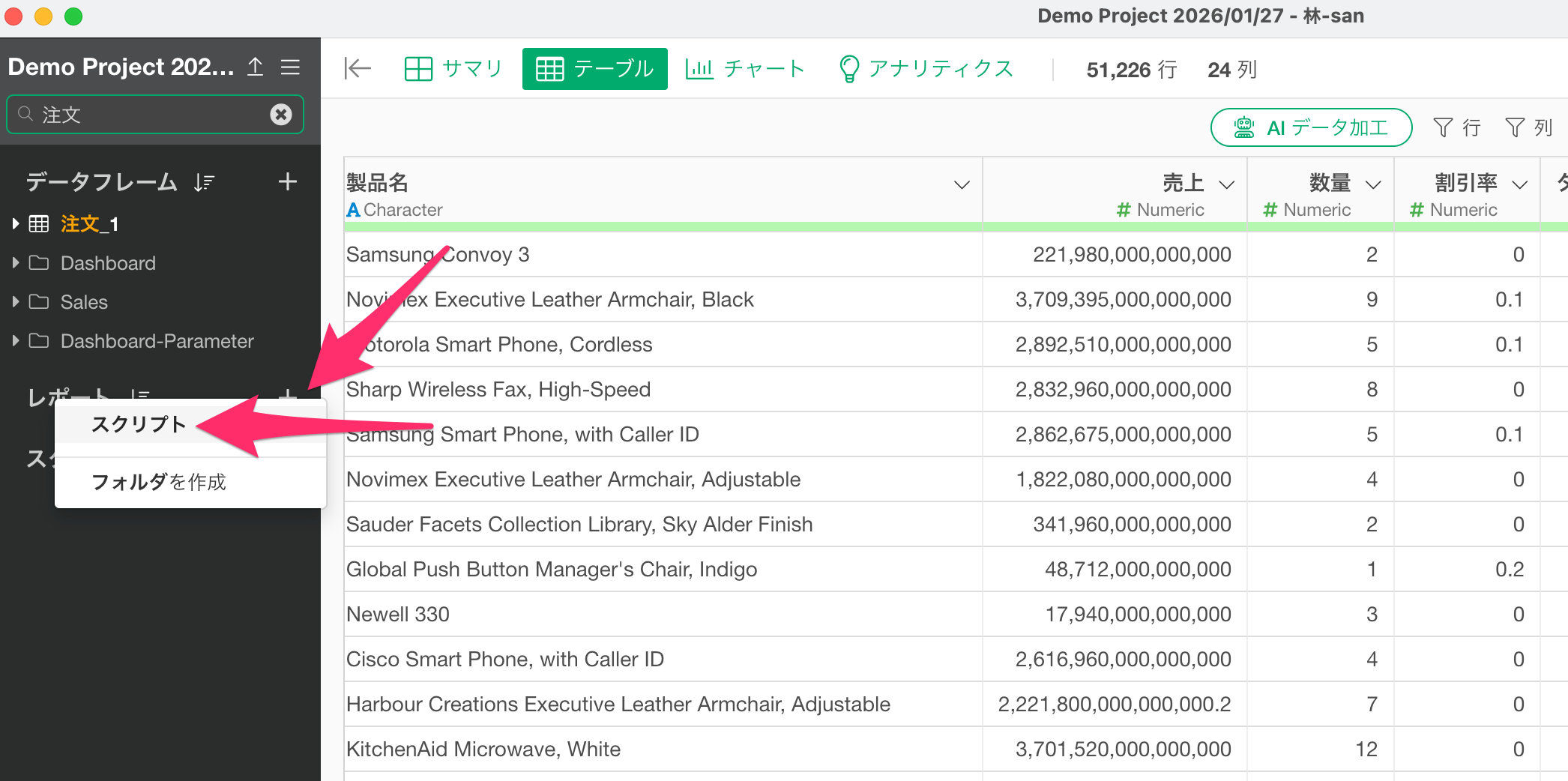
Task: Click the AI データ加工 button
Action: (x=1311, y=127)
